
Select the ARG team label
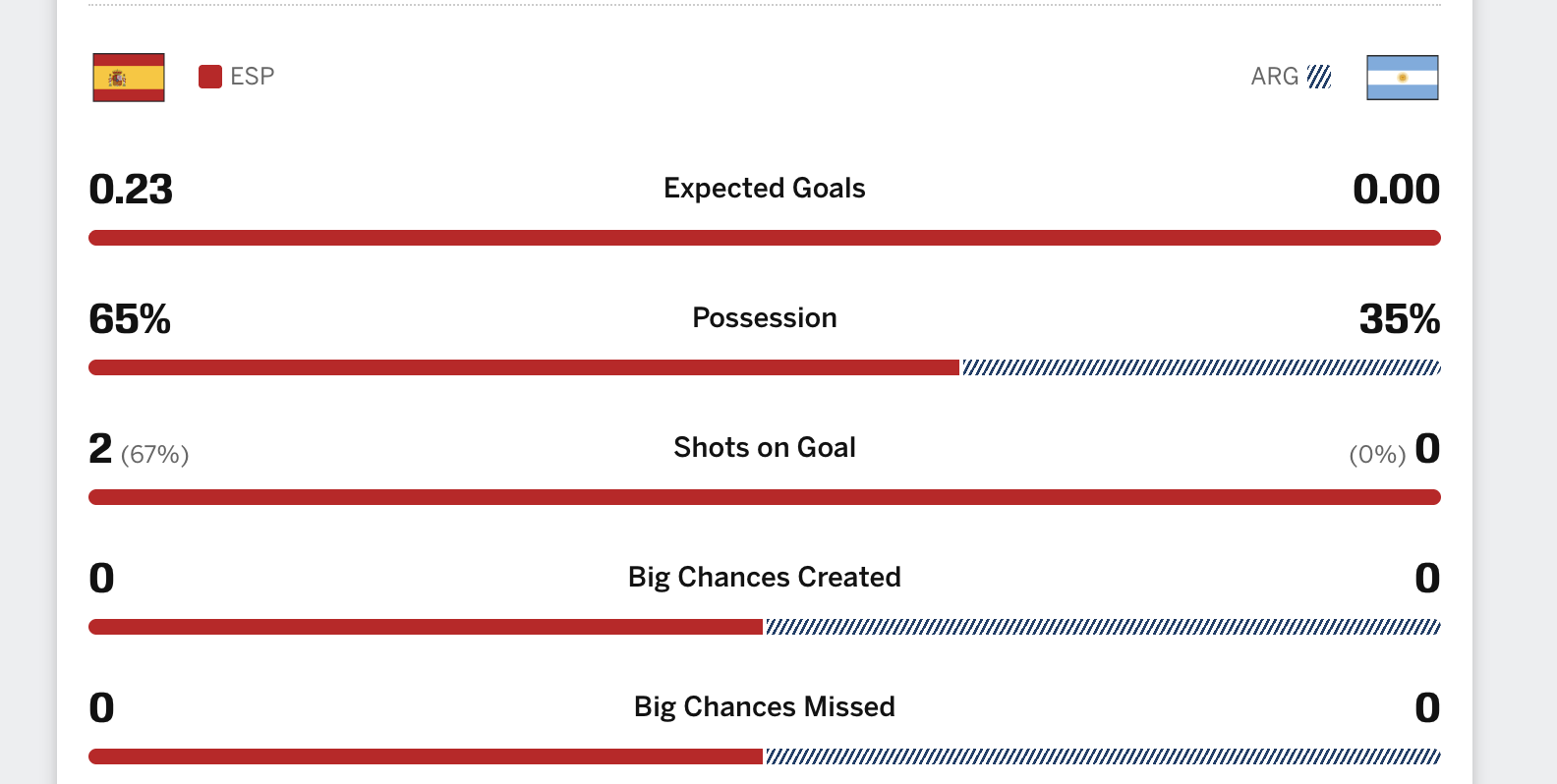(x=1275, y=77)
